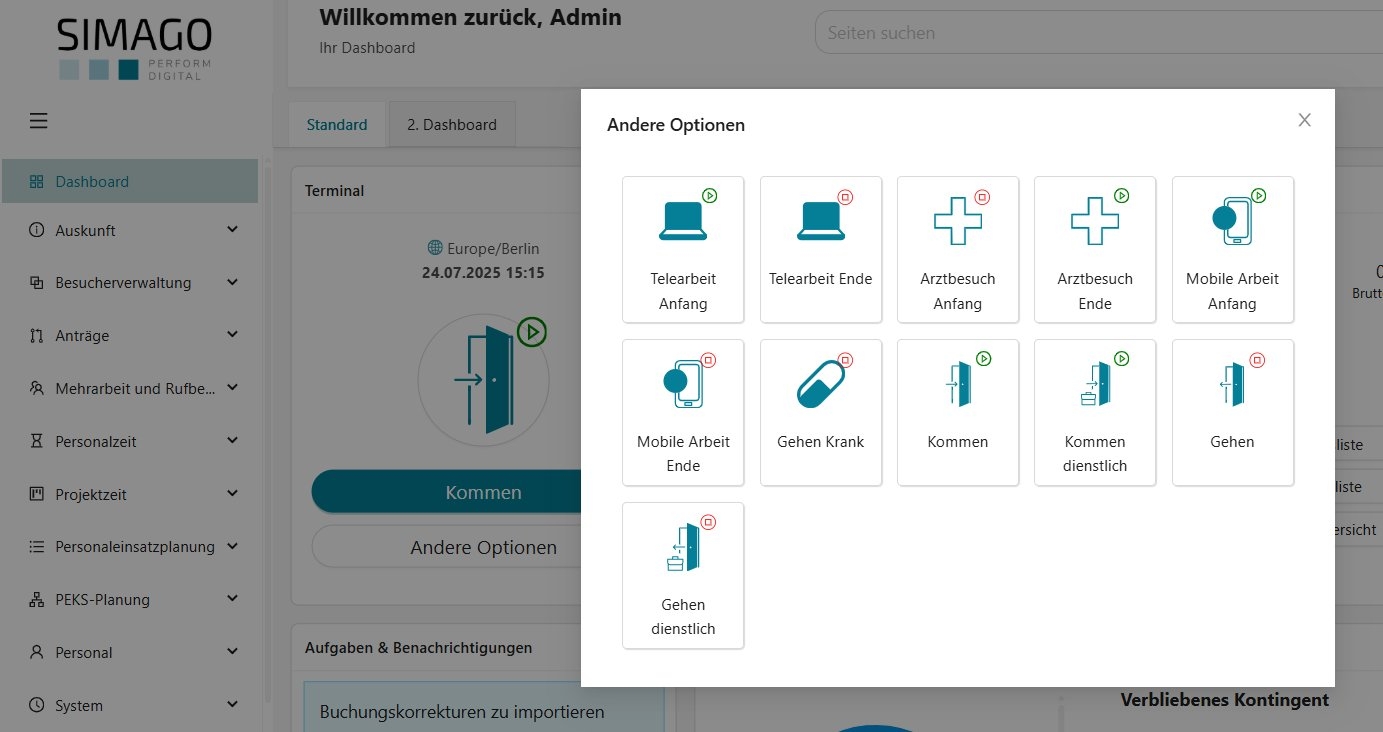This screenshot has height=732, width=1383.
Task: Select the Kommen tile in dialog
Action: pos(958,413)
